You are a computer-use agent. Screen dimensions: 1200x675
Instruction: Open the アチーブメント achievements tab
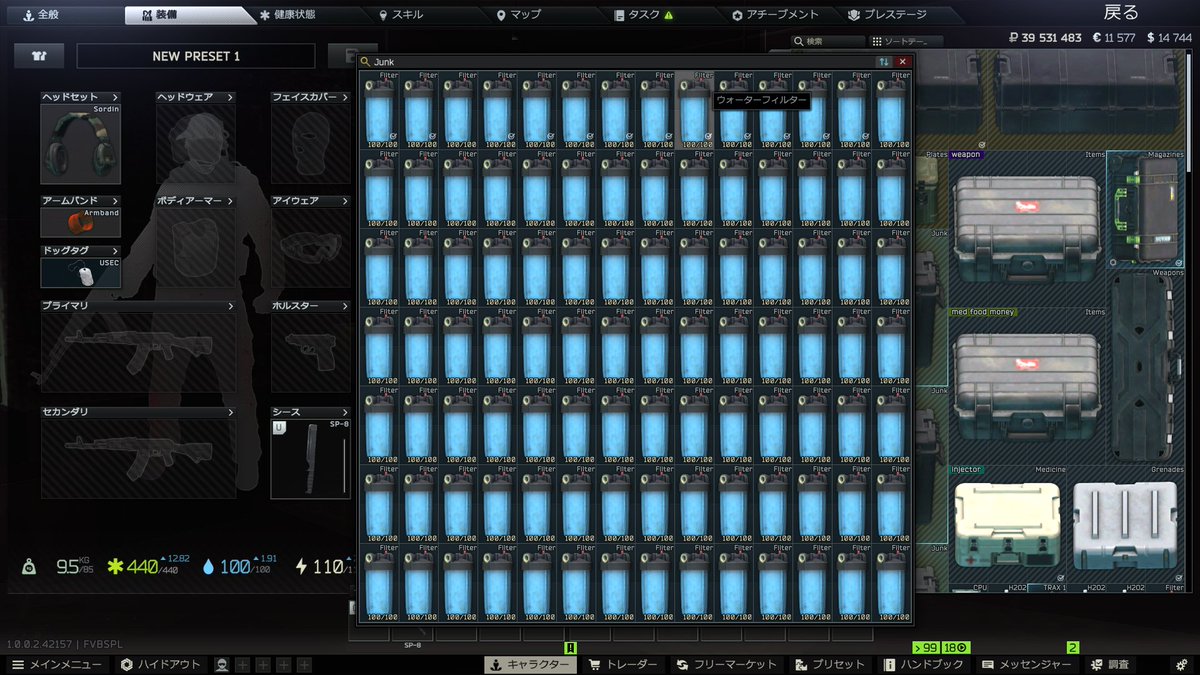tap(783, 15)
